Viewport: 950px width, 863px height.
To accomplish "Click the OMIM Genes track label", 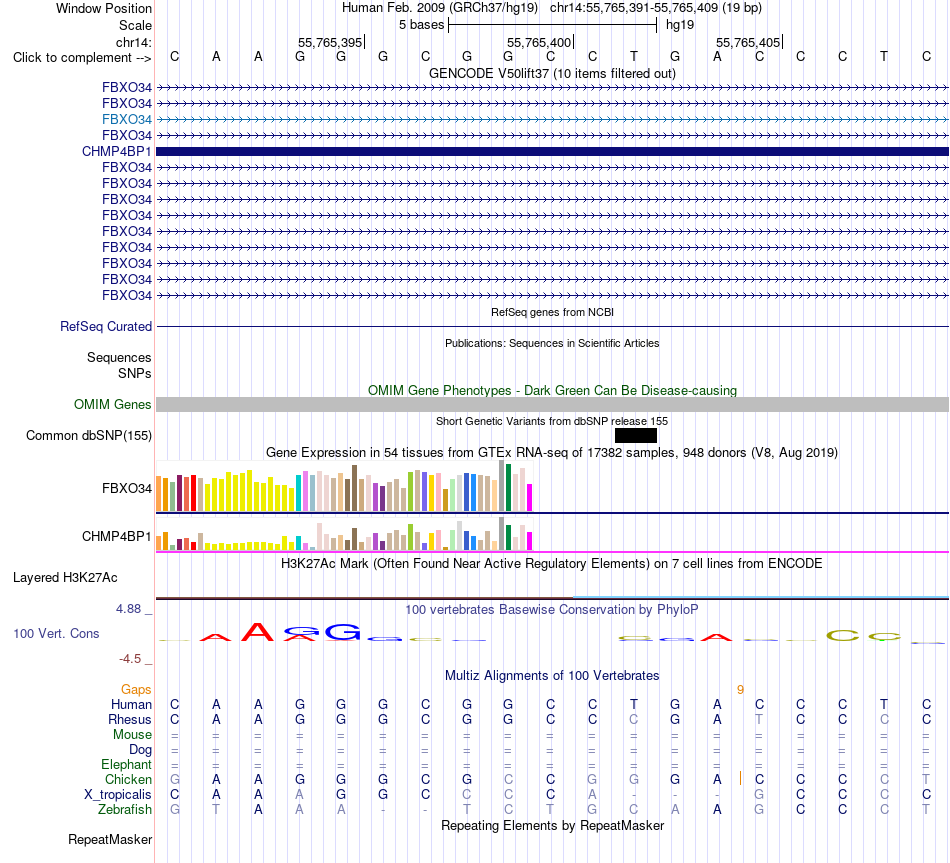I will click(112, 404).
